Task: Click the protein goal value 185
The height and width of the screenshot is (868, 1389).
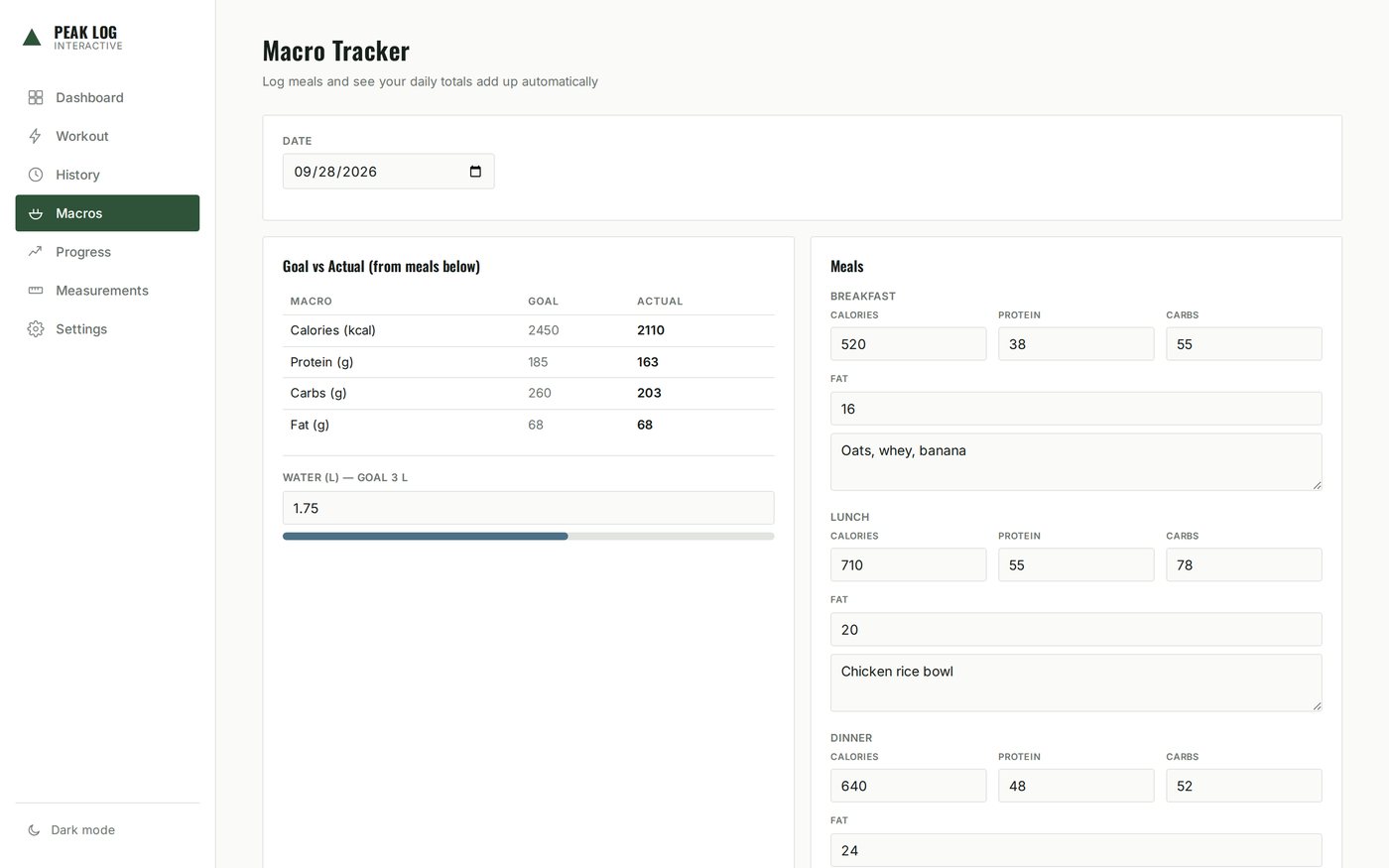Action: point(538,362)
